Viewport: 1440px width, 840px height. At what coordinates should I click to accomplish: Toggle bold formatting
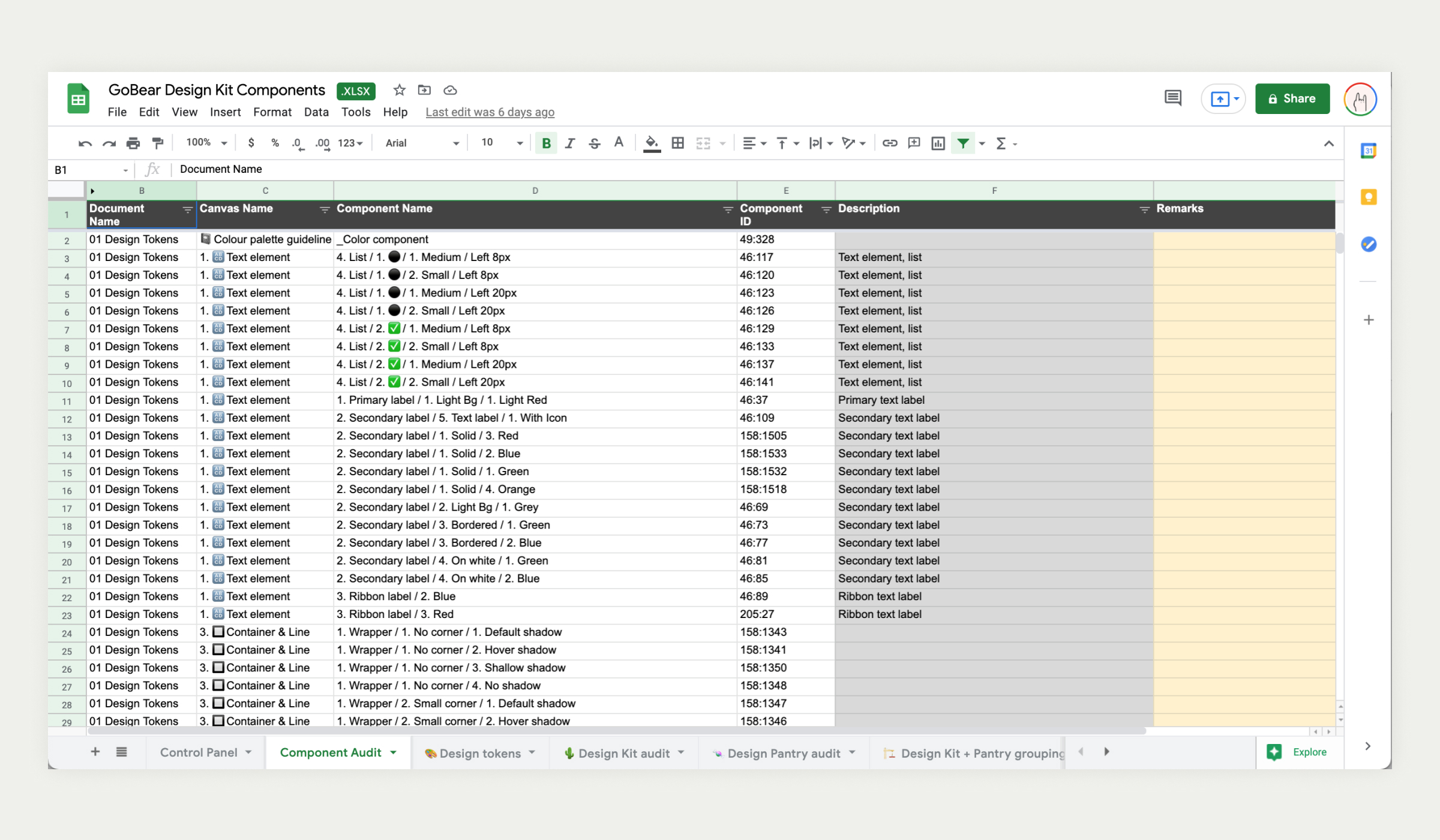pyautogui.click(x=546, y=143)
